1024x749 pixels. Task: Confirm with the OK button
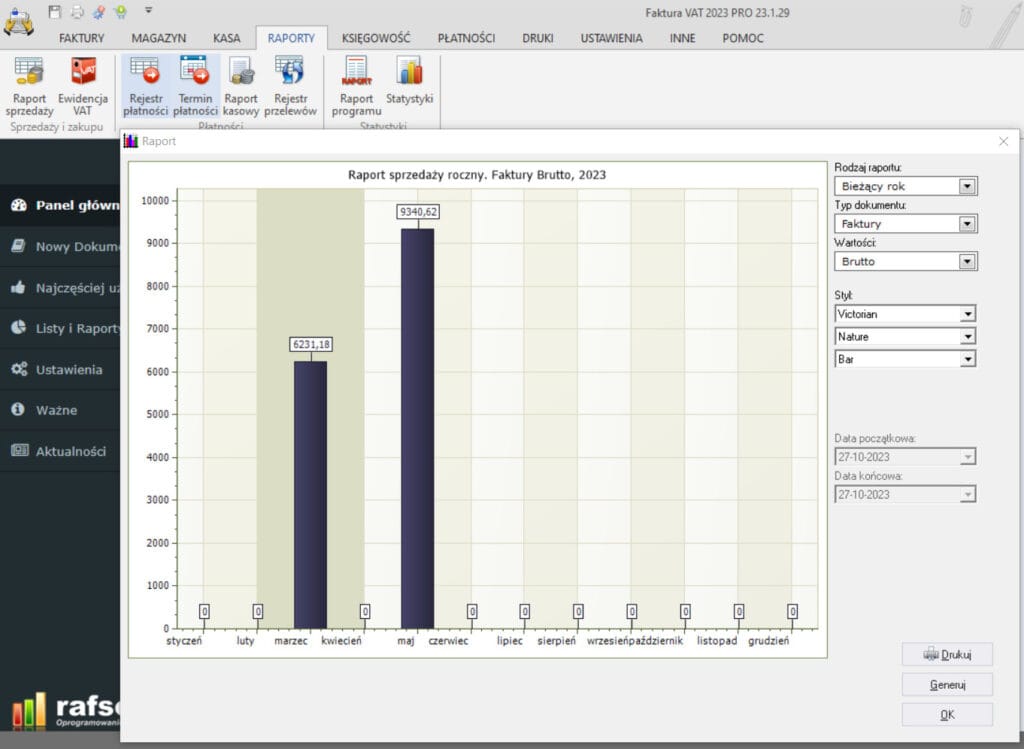[x=946, y=714]
